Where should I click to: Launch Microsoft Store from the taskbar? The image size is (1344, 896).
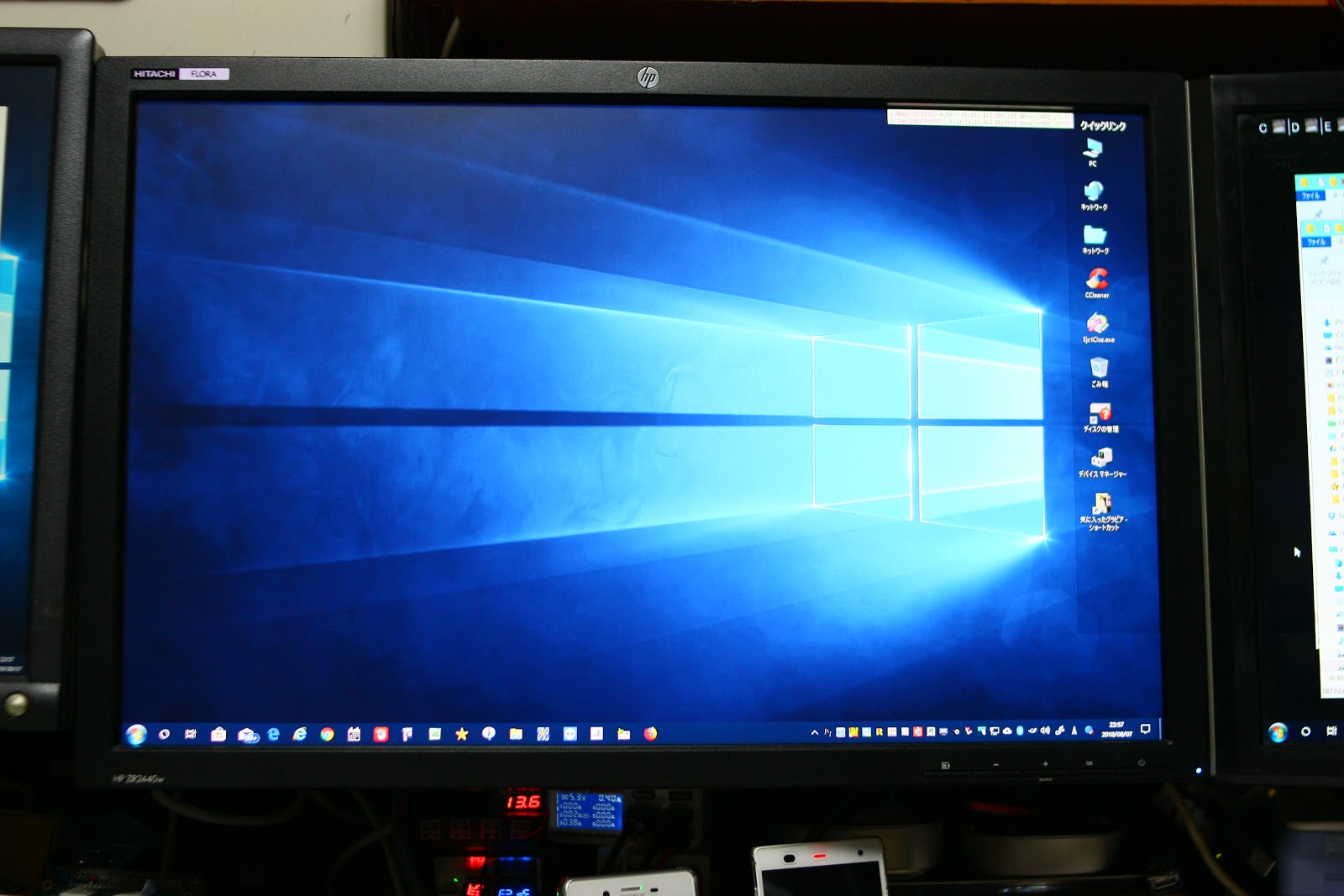[x=218, y=734]
